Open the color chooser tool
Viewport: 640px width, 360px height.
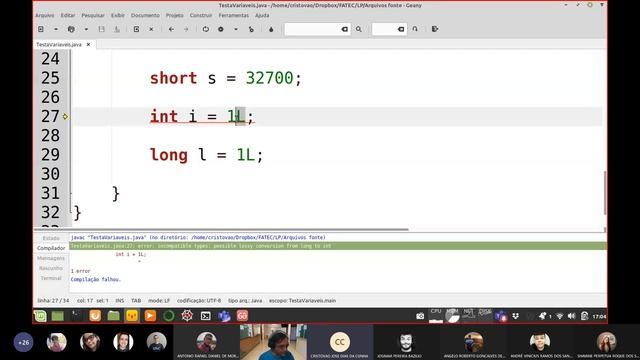[271, 29]
